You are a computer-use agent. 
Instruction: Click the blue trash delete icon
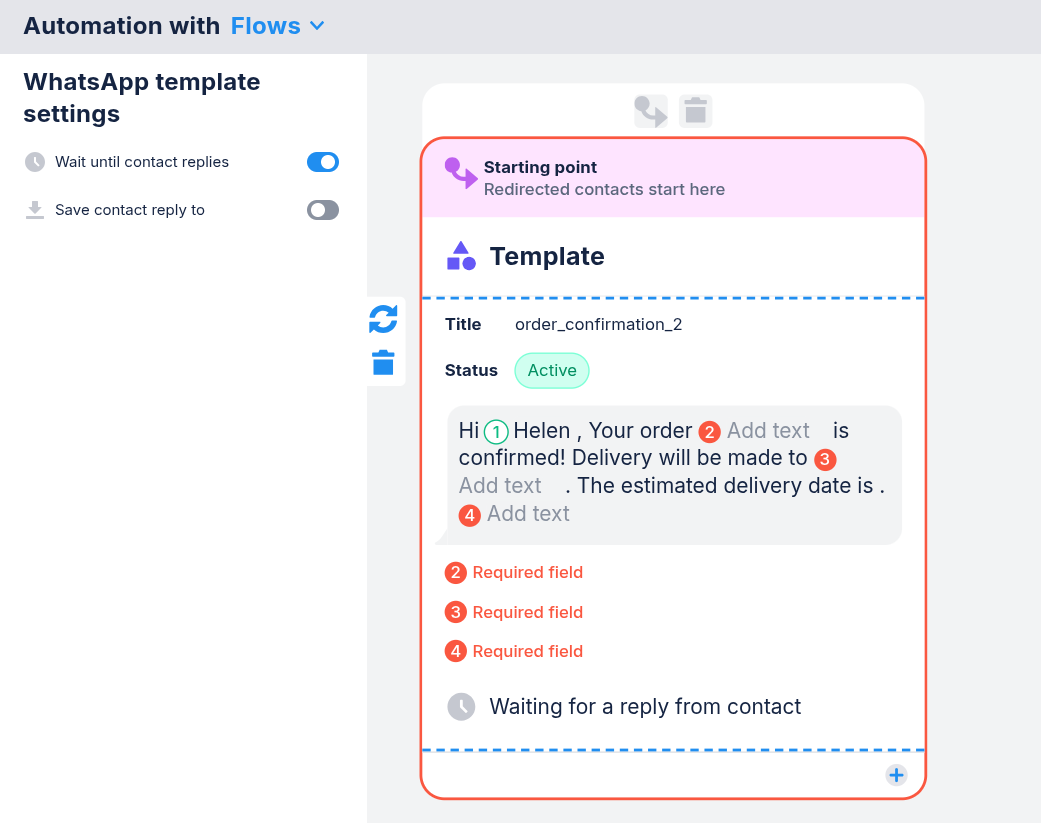(x=383, y=363)
